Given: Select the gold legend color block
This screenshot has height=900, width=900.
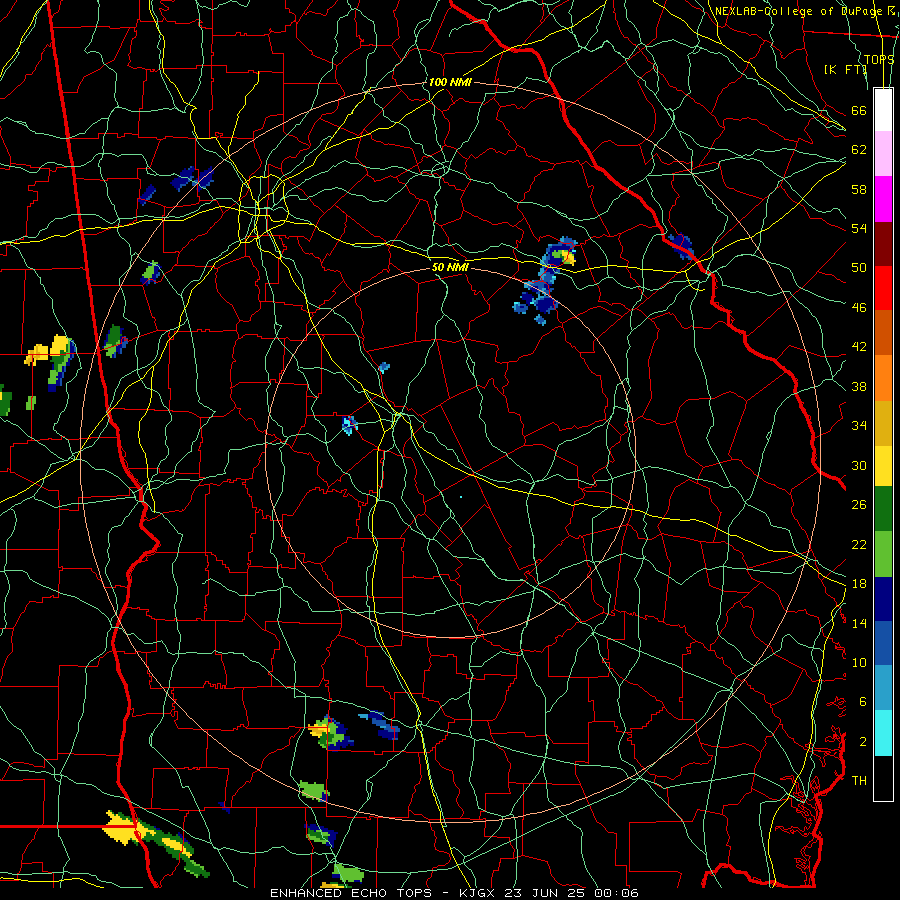Looking at the screenshot, I should (883, 423).
